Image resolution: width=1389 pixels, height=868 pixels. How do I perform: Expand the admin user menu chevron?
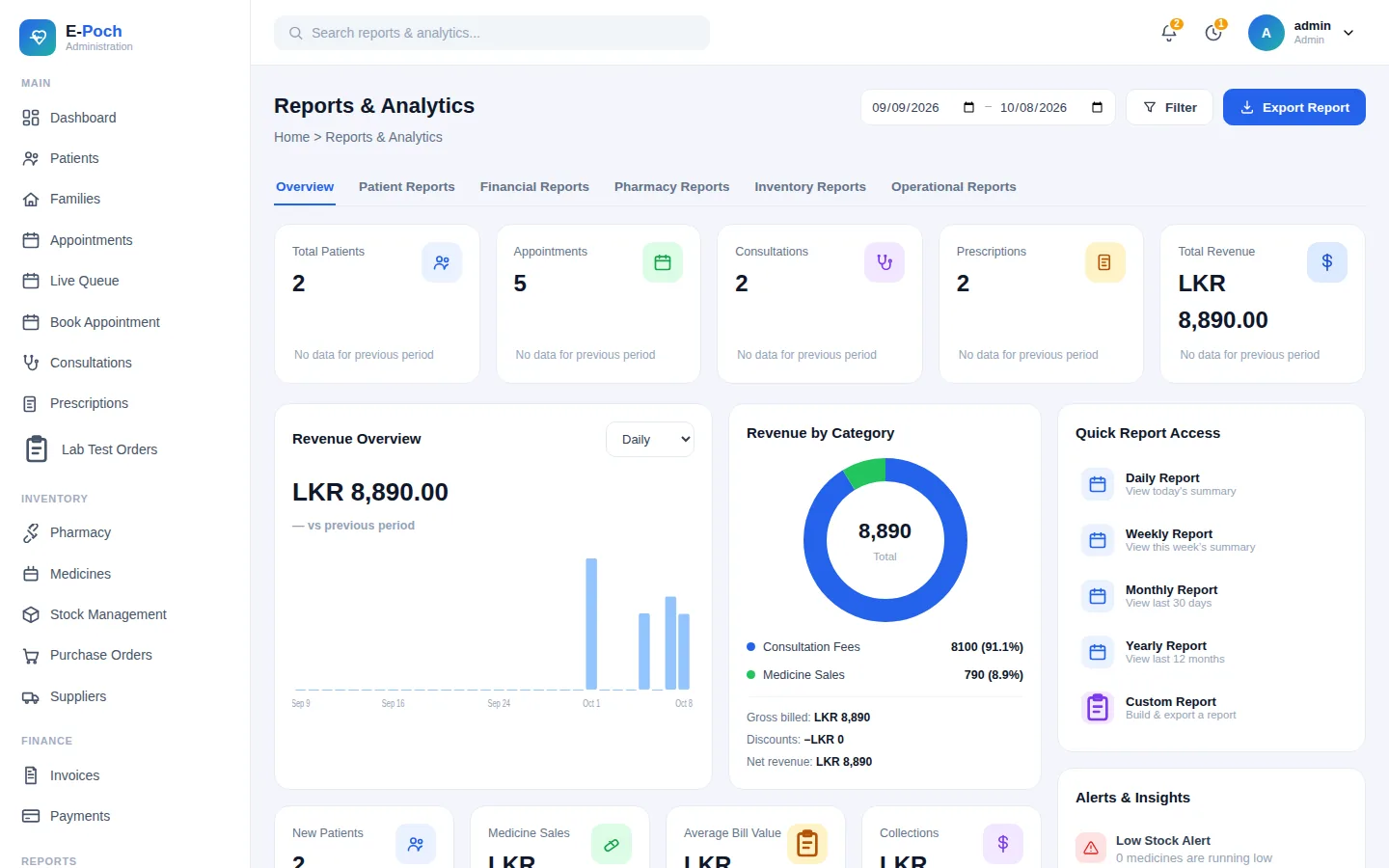tap(1348, 33)
